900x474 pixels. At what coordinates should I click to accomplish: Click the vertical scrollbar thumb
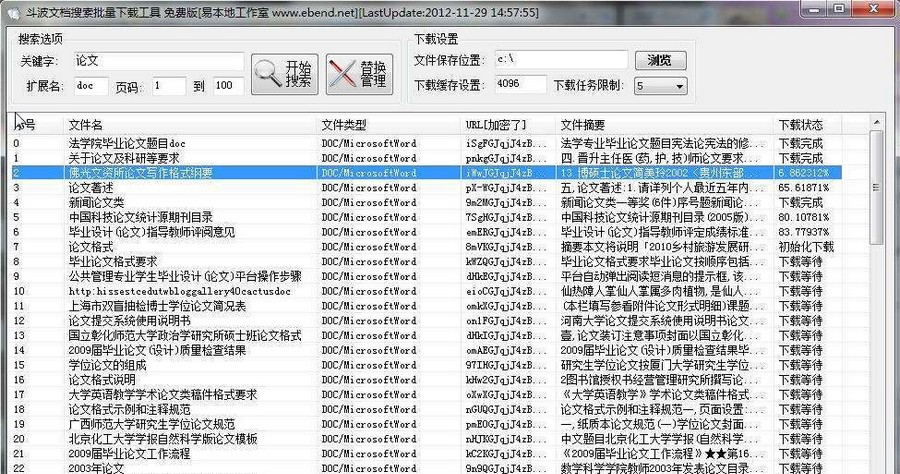click(876, 187)
